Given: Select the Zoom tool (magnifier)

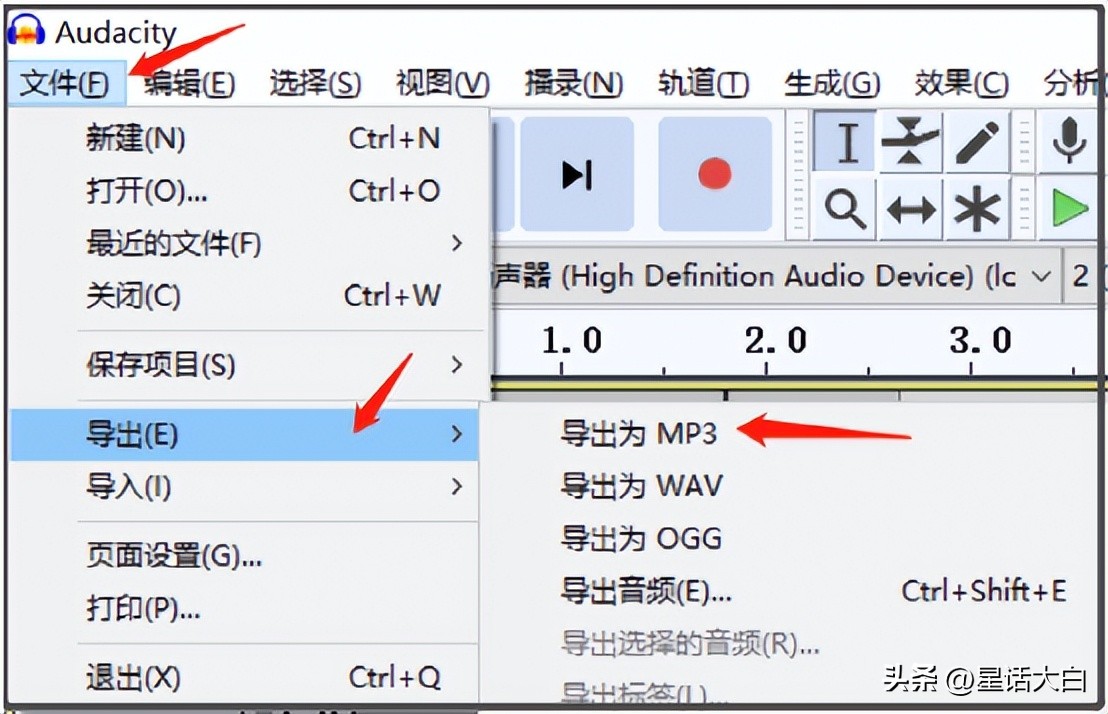Looking at the screenshot, I should [x=843, y=208].
